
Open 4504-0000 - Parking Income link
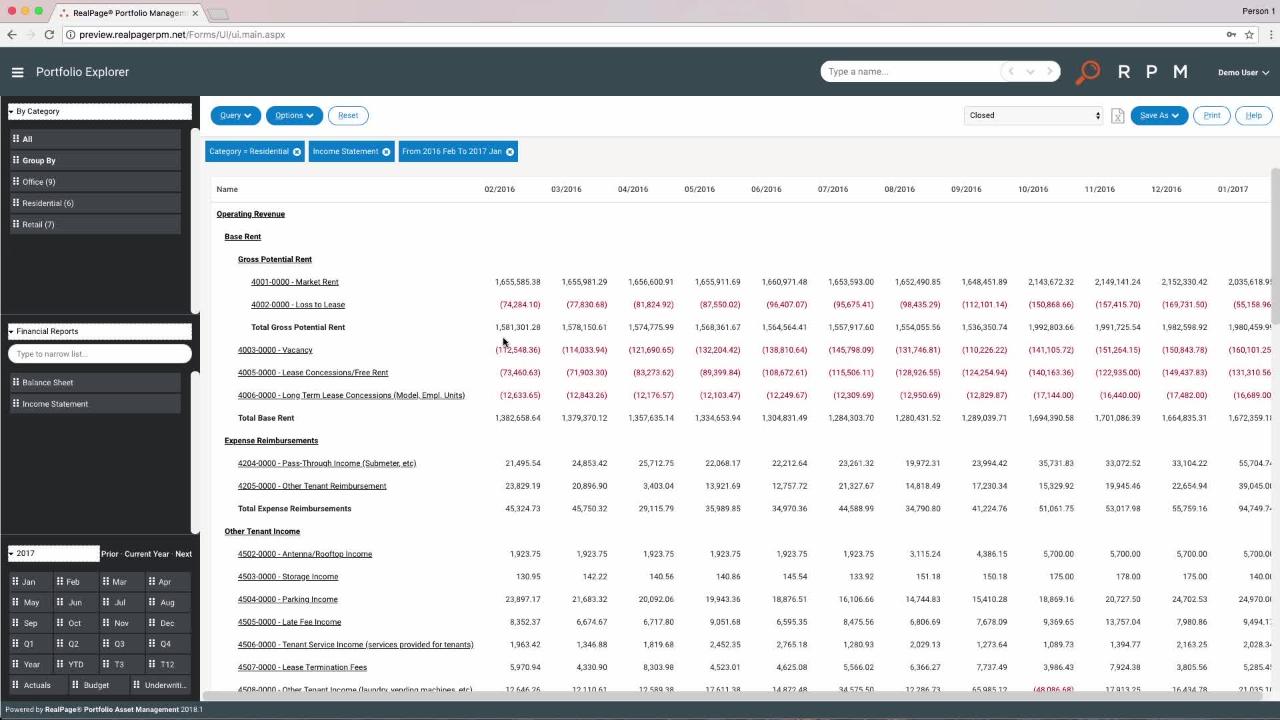point(288,599)
